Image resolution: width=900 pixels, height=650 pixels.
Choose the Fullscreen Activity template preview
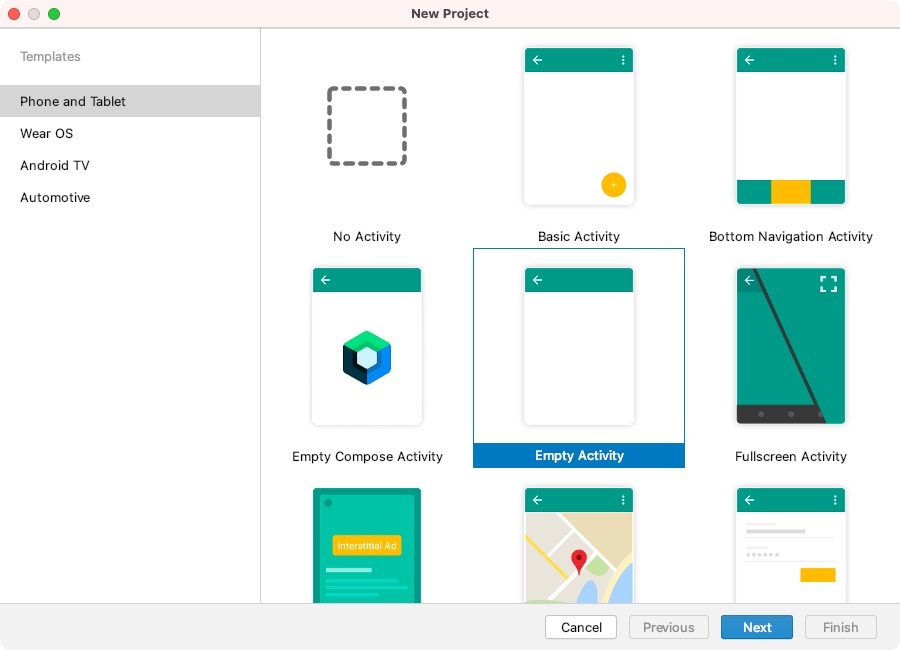tap(790, 346)
